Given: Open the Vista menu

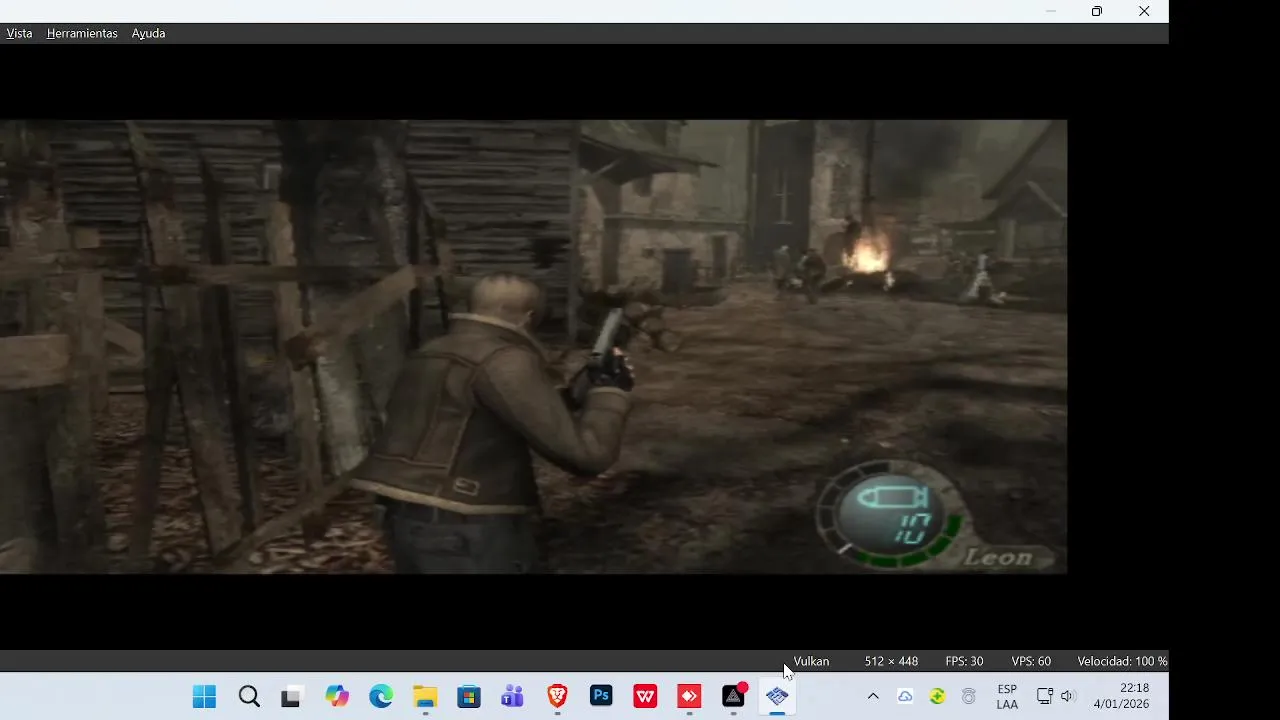Looking at the screenshot, I should coord(19,33).
